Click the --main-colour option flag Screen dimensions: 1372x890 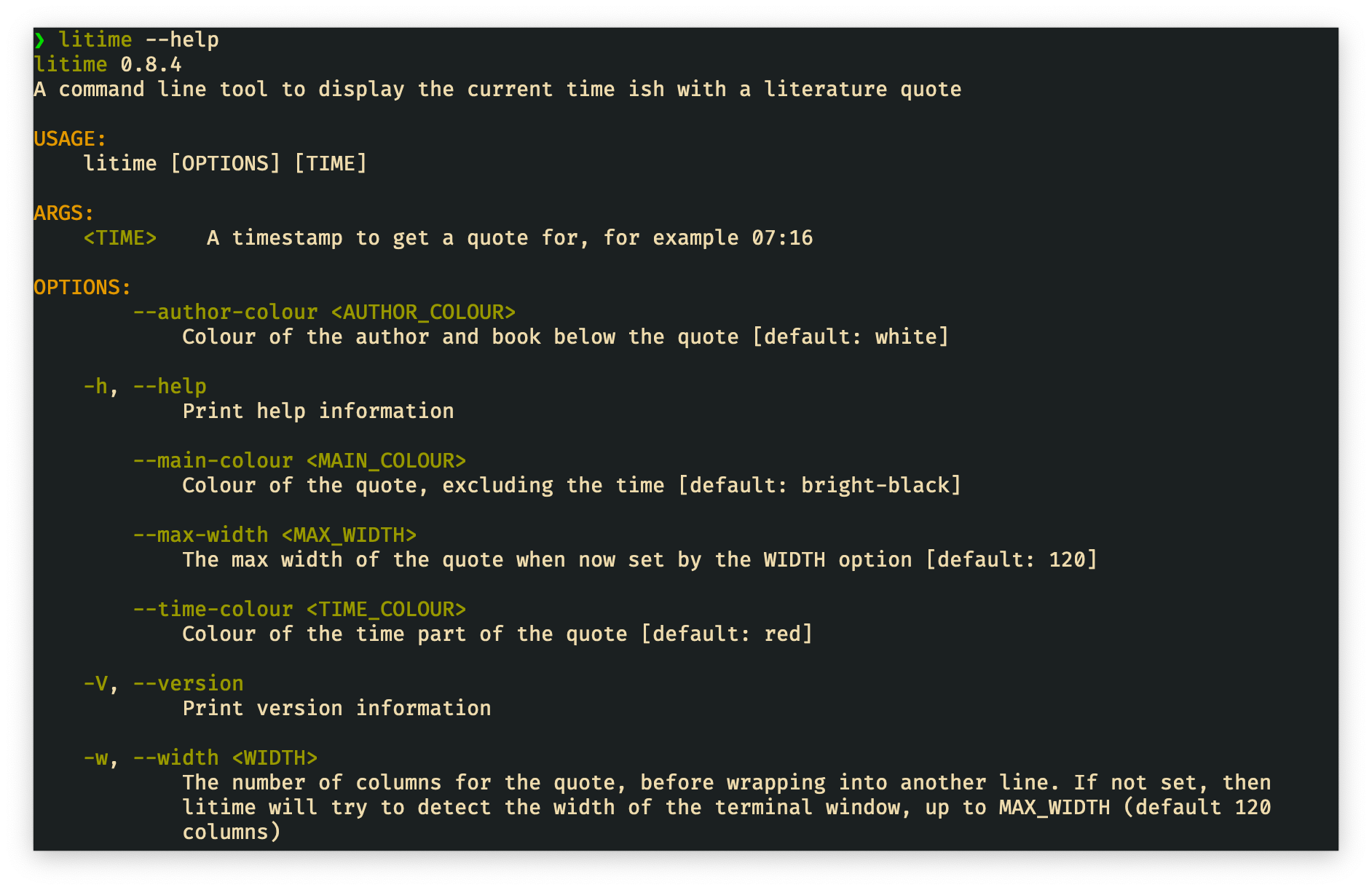[x=213, y=461]
